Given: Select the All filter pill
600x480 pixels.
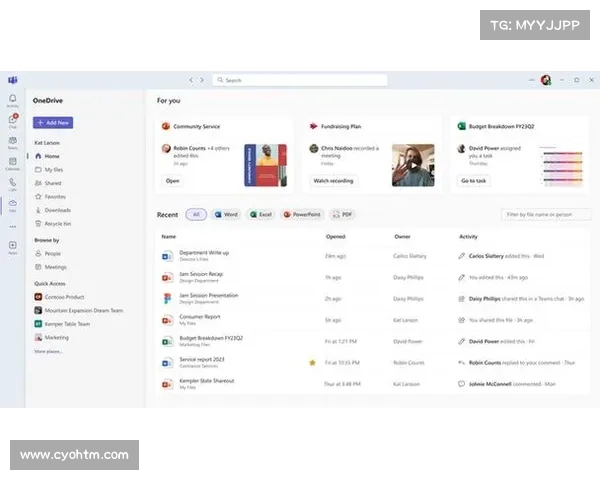Looking at the screenshot, I should pyautogui.click(x=196, y=214).
